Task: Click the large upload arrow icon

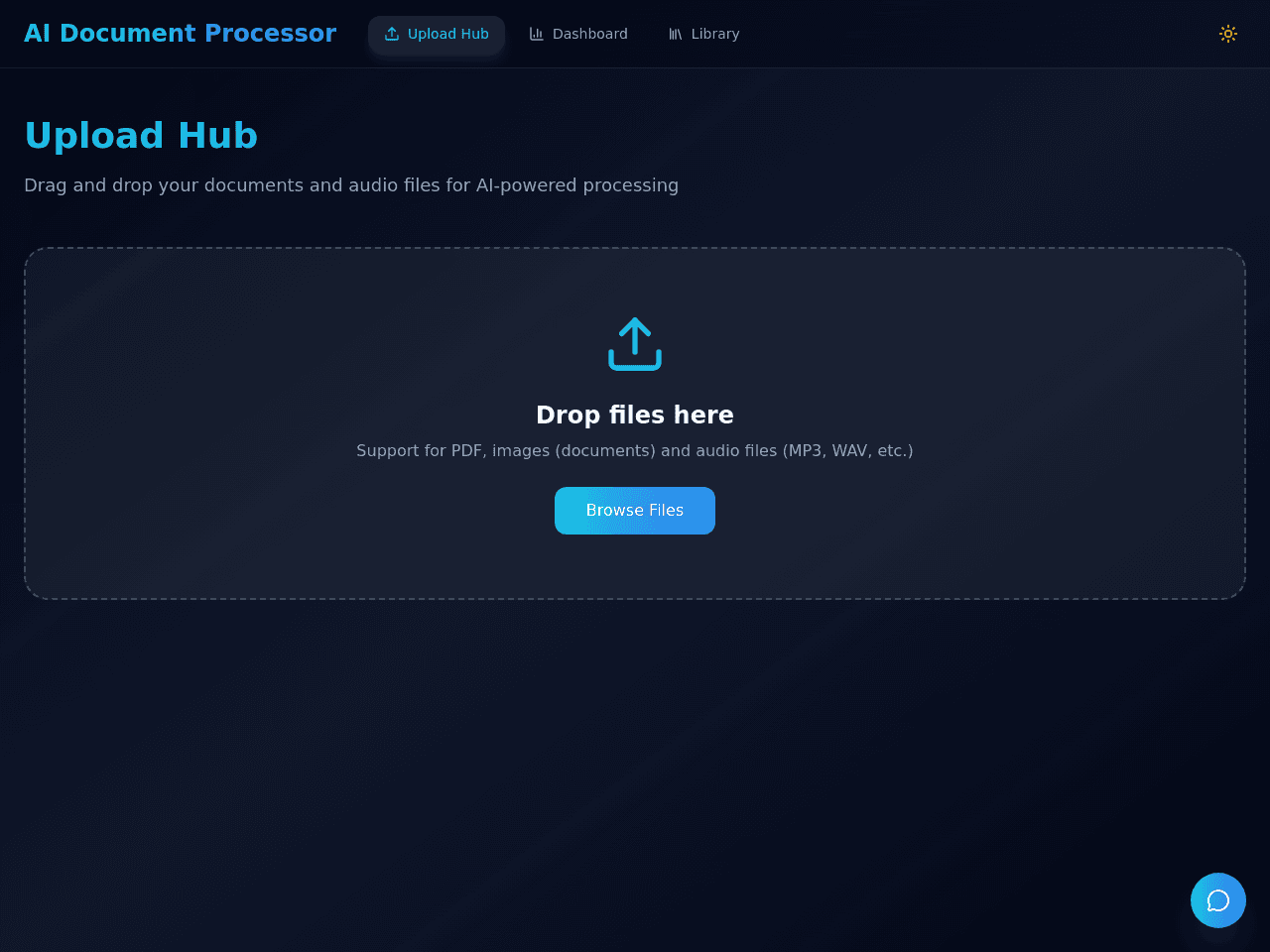Action: point(635,344)
